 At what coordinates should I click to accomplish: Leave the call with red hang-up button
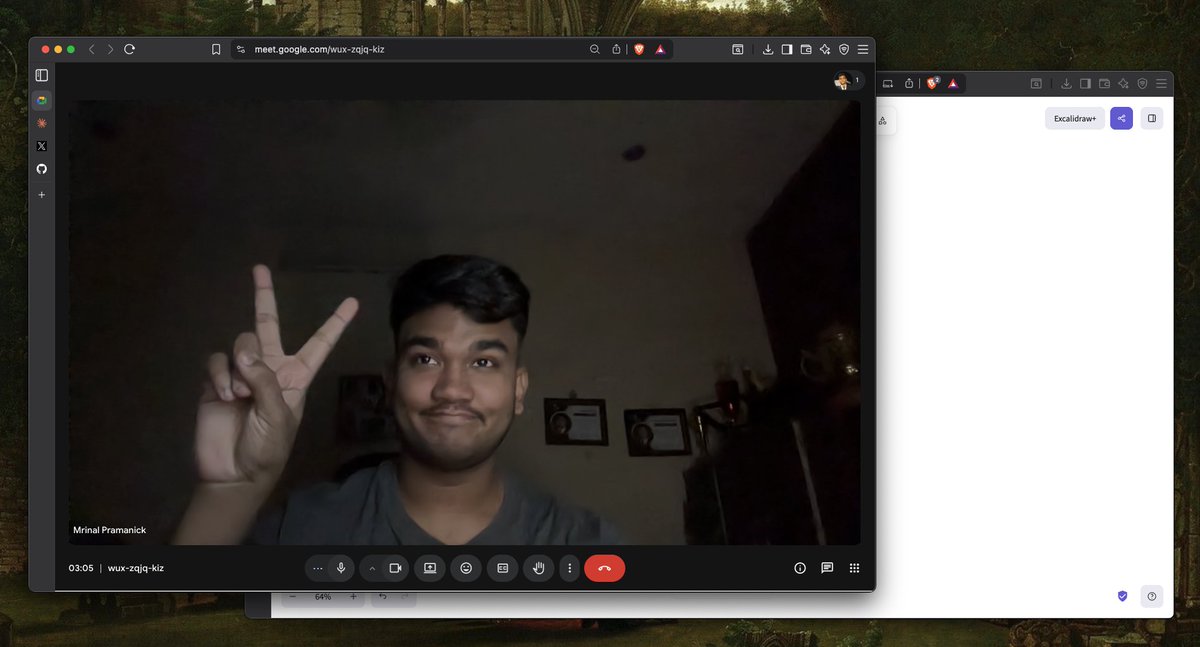604,568
